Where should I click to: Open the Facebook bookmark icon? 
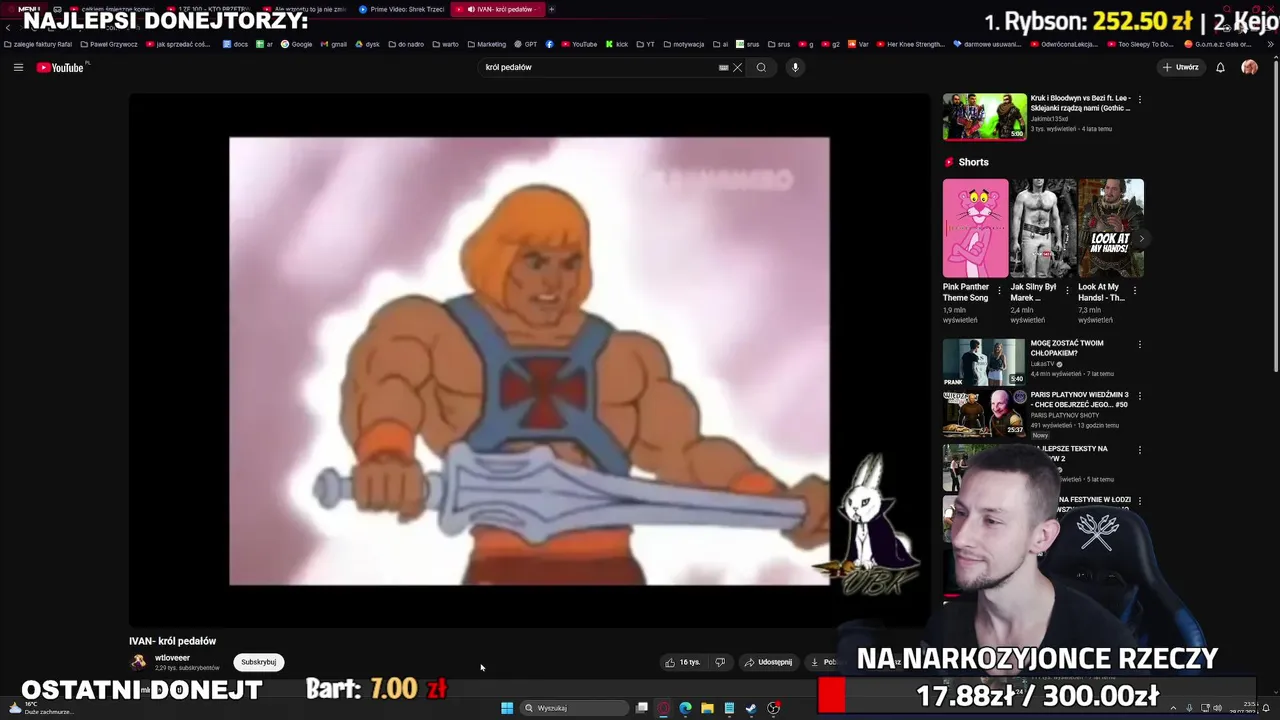click(549, 44)
